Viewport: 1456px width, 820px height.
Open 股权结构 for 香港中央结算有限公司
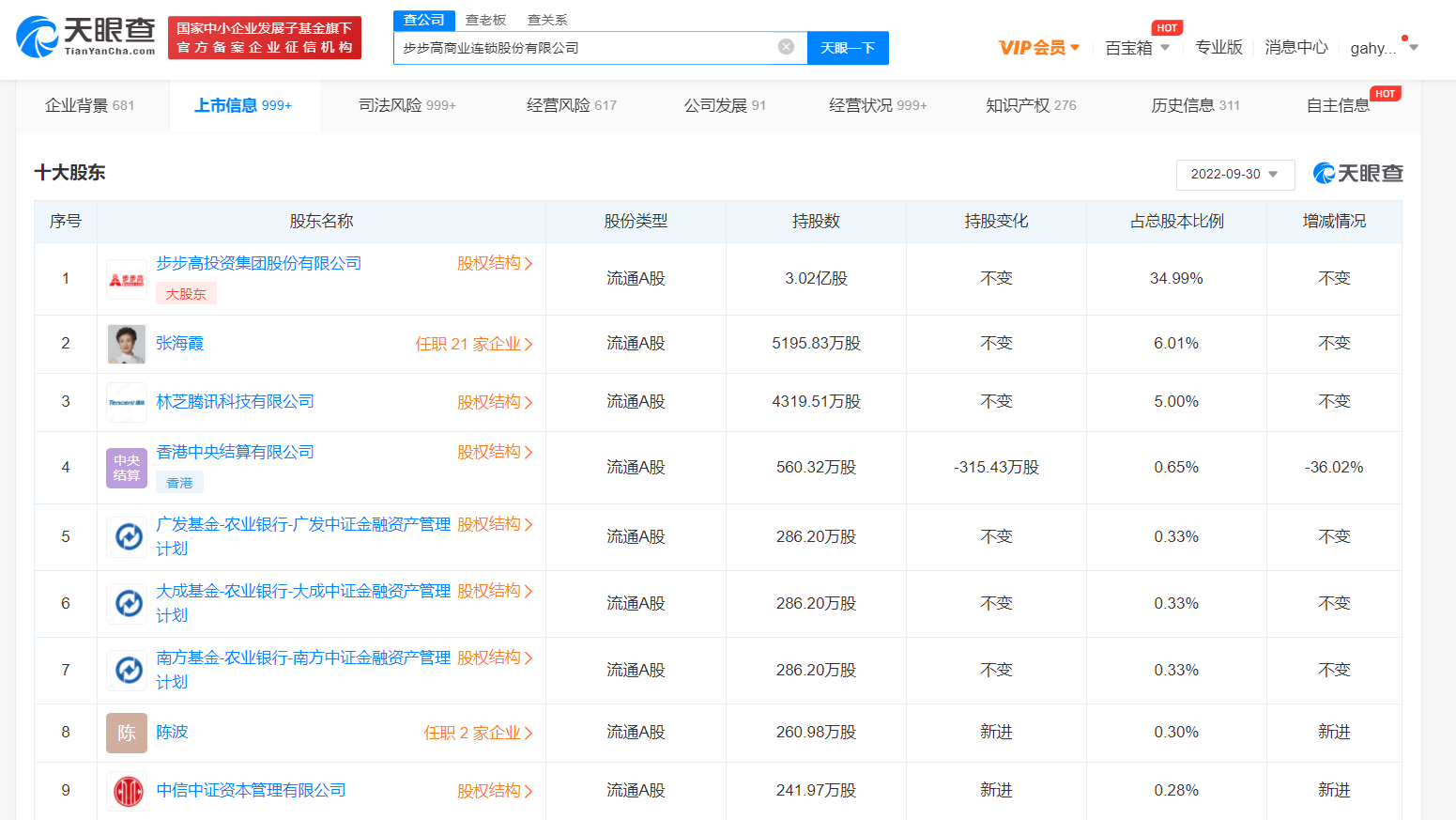pyautogui.click(x=495, y=452)
